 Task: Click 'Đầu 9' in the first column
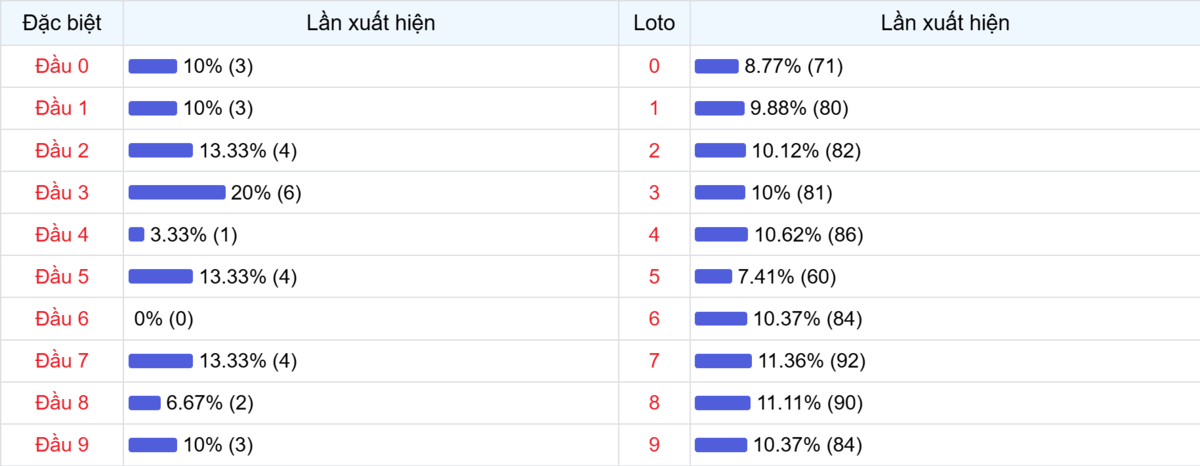click(x=62, y=445)
